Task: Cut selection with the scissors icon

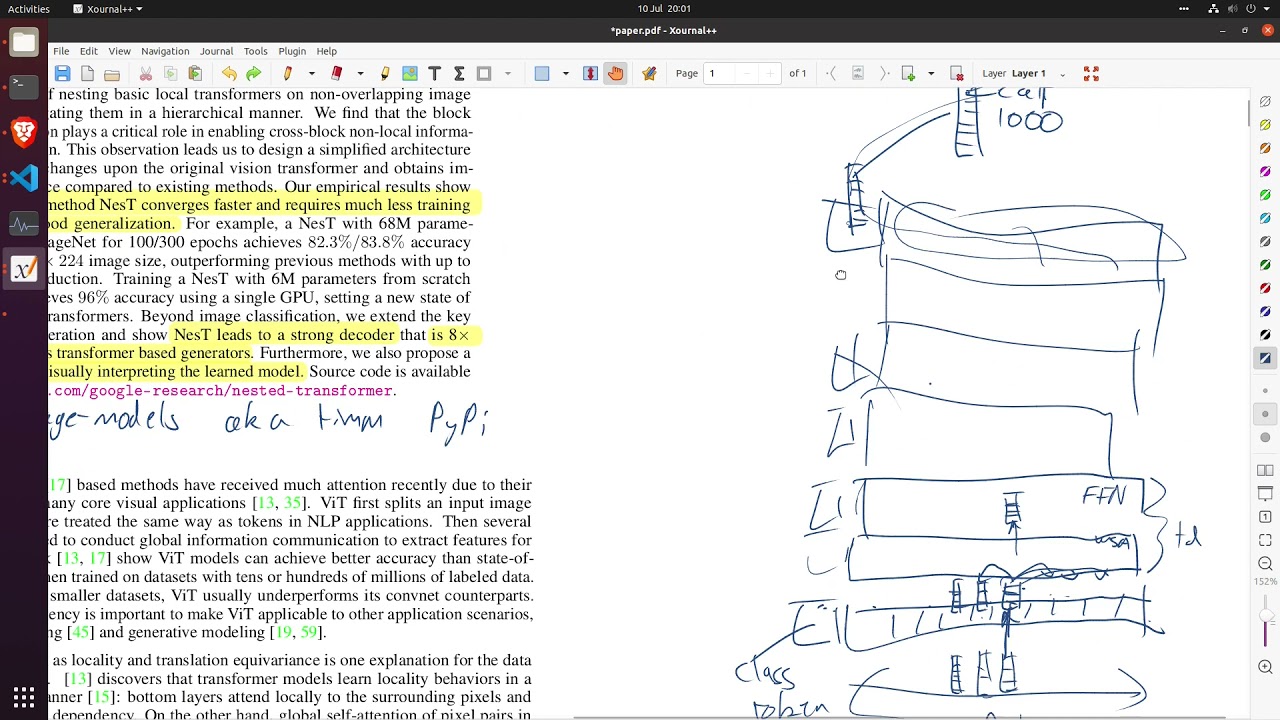Action: (145, 73)
